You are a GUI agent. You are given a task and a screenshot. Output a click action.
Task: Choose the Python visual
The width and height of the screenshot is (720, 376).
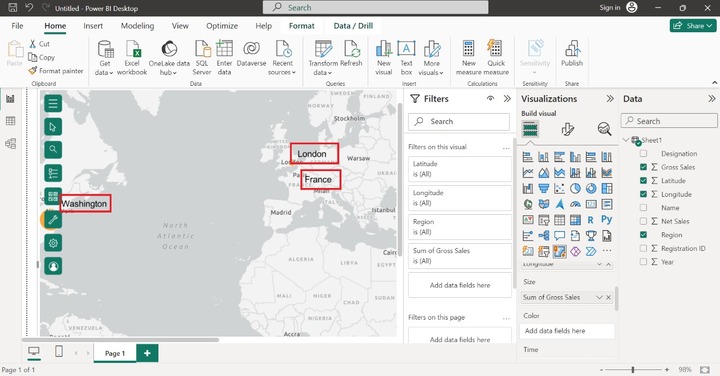tap(607, 220)
